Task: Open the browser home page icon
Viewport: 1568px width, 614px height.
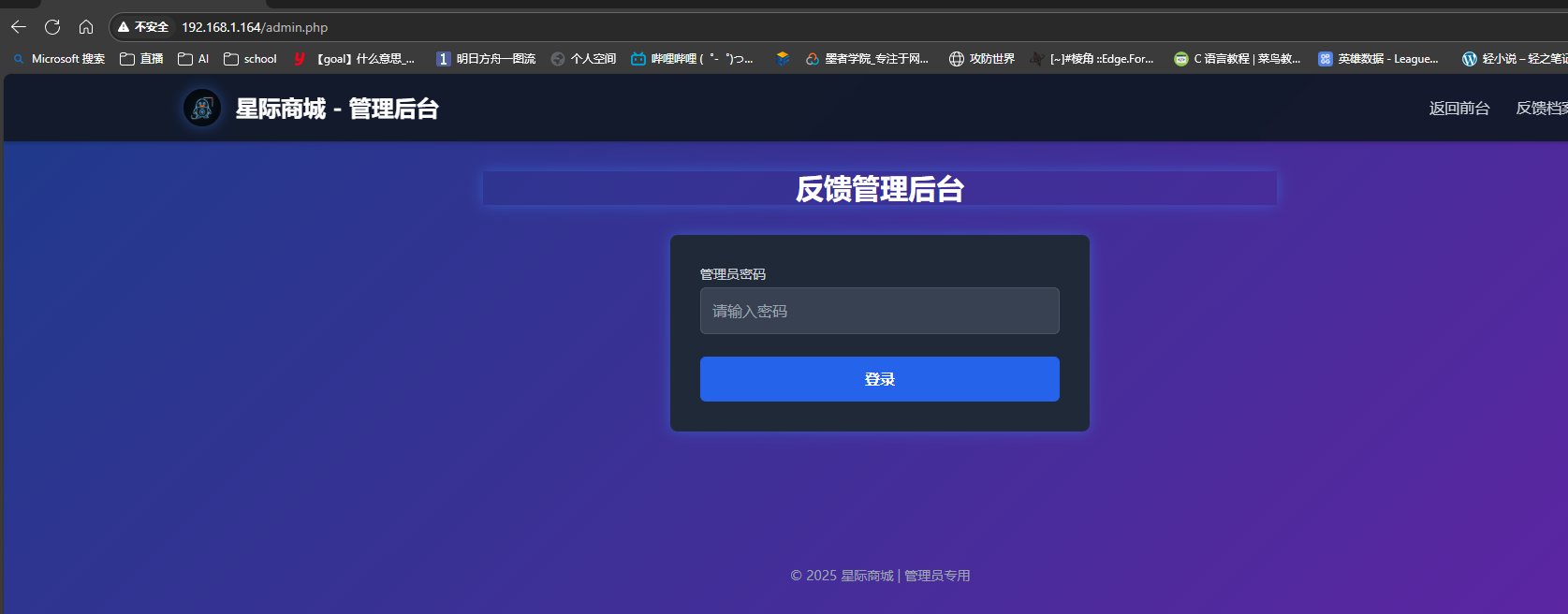Action: (x=86, y=27)
